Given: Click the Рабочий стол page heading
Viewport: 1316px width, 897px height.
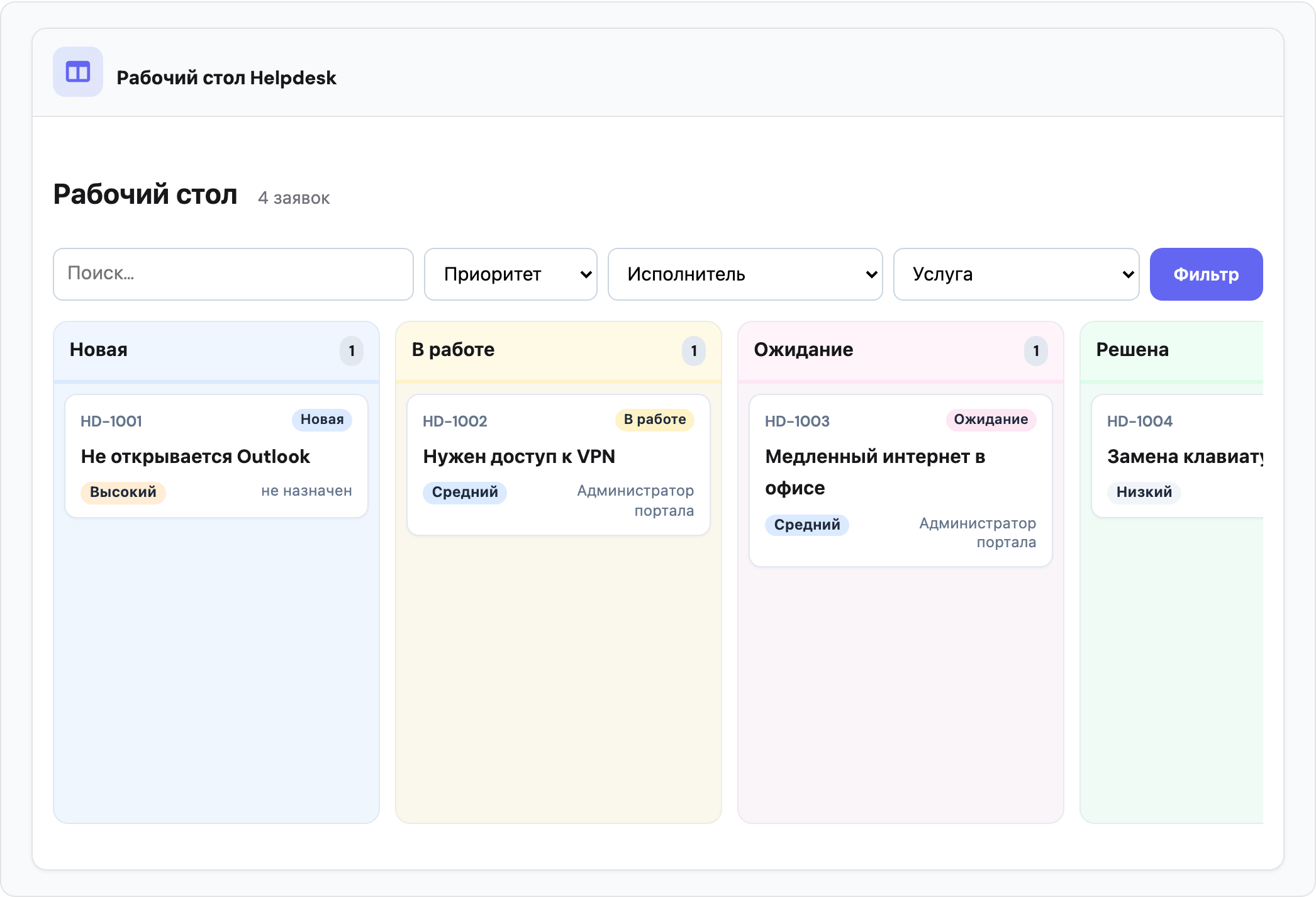Looking at the screenshot, I should click(145, 194).
